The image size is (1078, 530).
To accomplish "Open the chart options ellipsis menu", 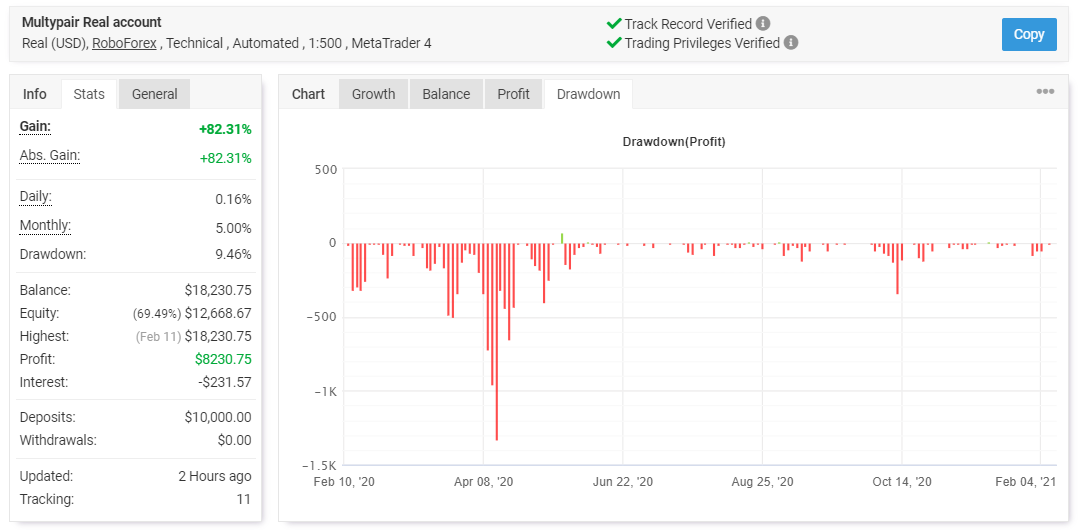I will pos(1045,91).
